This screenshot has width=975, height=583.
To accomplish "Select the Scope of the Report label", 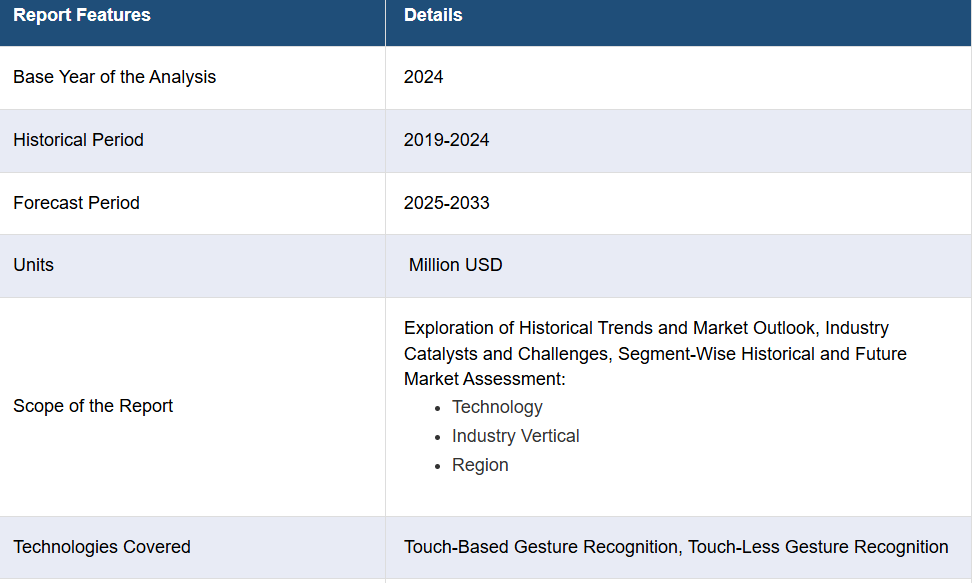I will 93,406.
